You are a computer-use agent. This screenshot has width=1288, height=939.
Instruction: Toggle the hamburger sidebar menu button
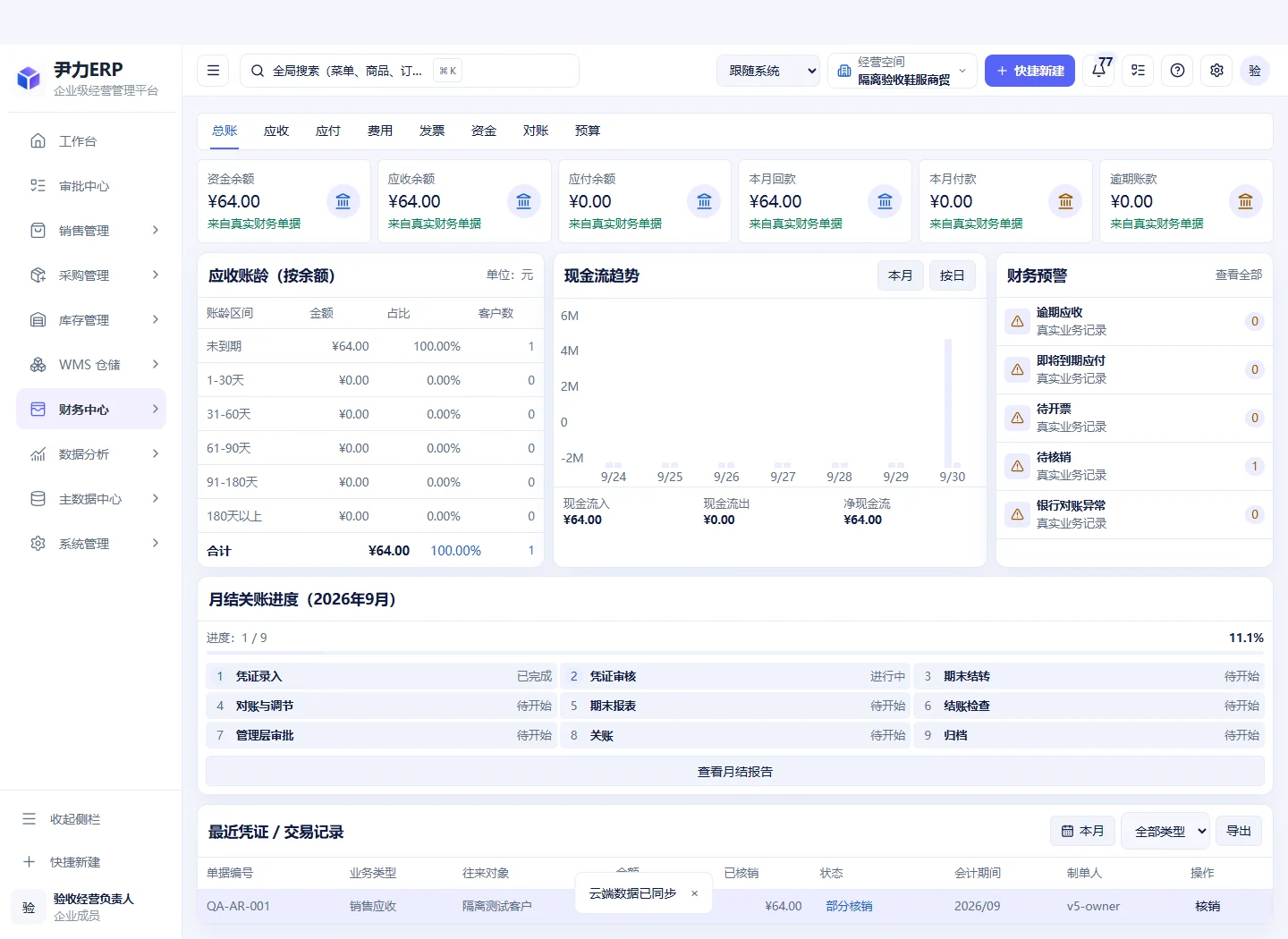pyautogui.click(x=213, y=71)
